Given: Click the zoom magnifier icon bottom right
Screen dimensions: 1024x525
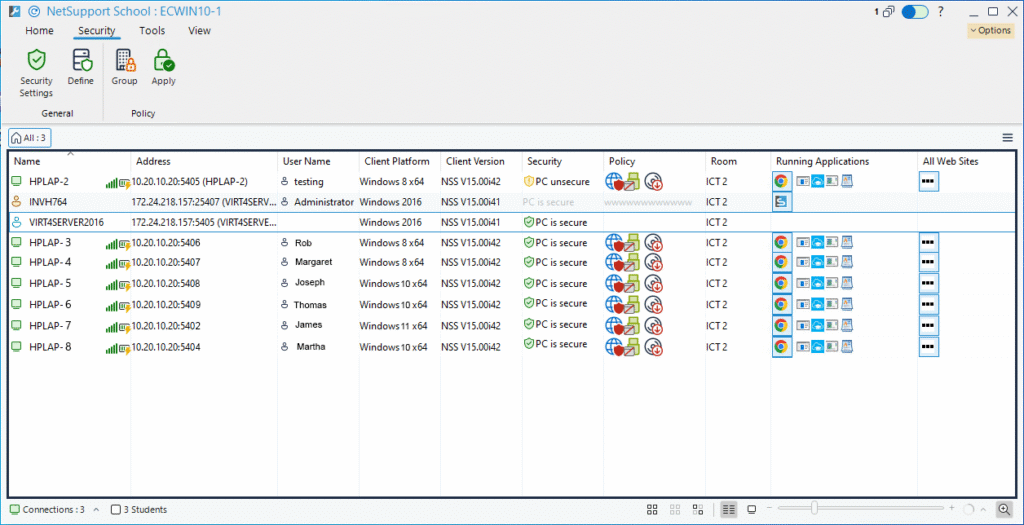Looking at the screenshot, I should coord(1004,509).
